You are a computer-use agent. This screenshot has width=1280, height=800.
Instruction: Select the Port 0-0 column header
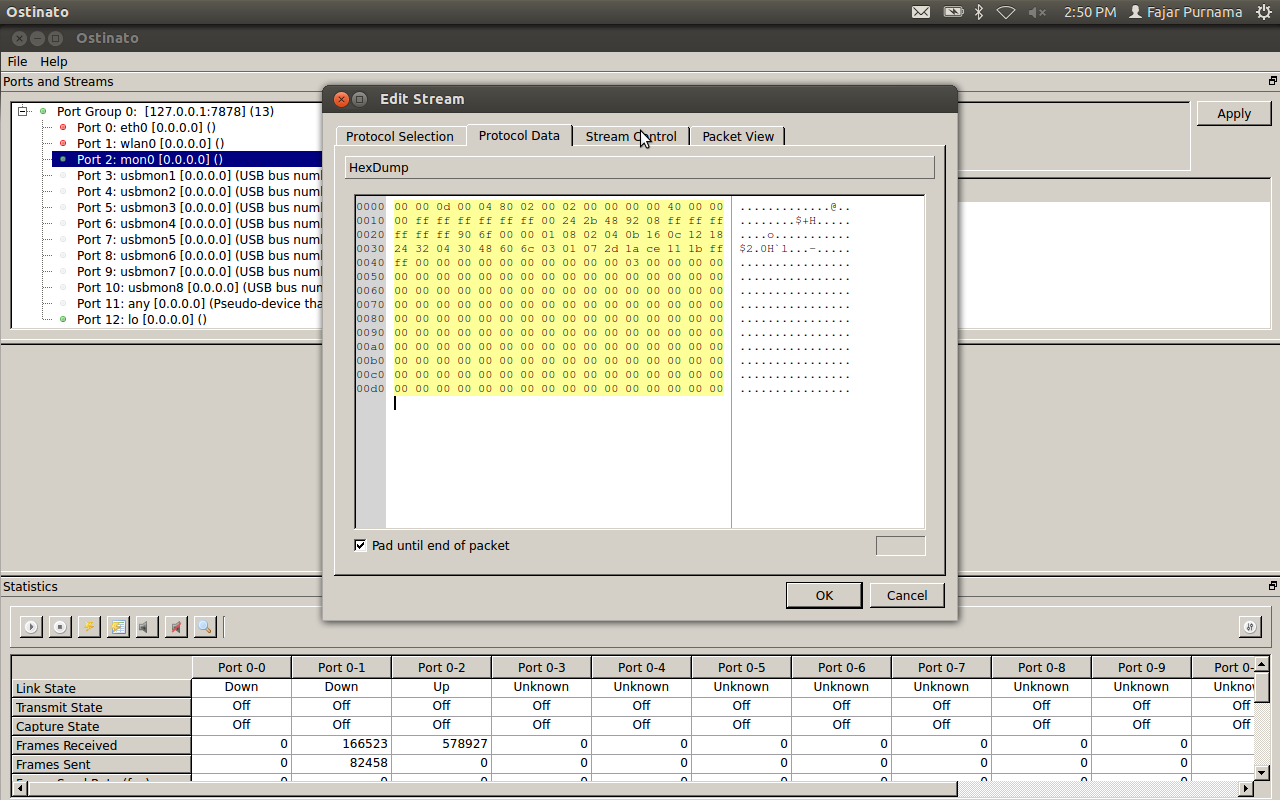(242, 667)
